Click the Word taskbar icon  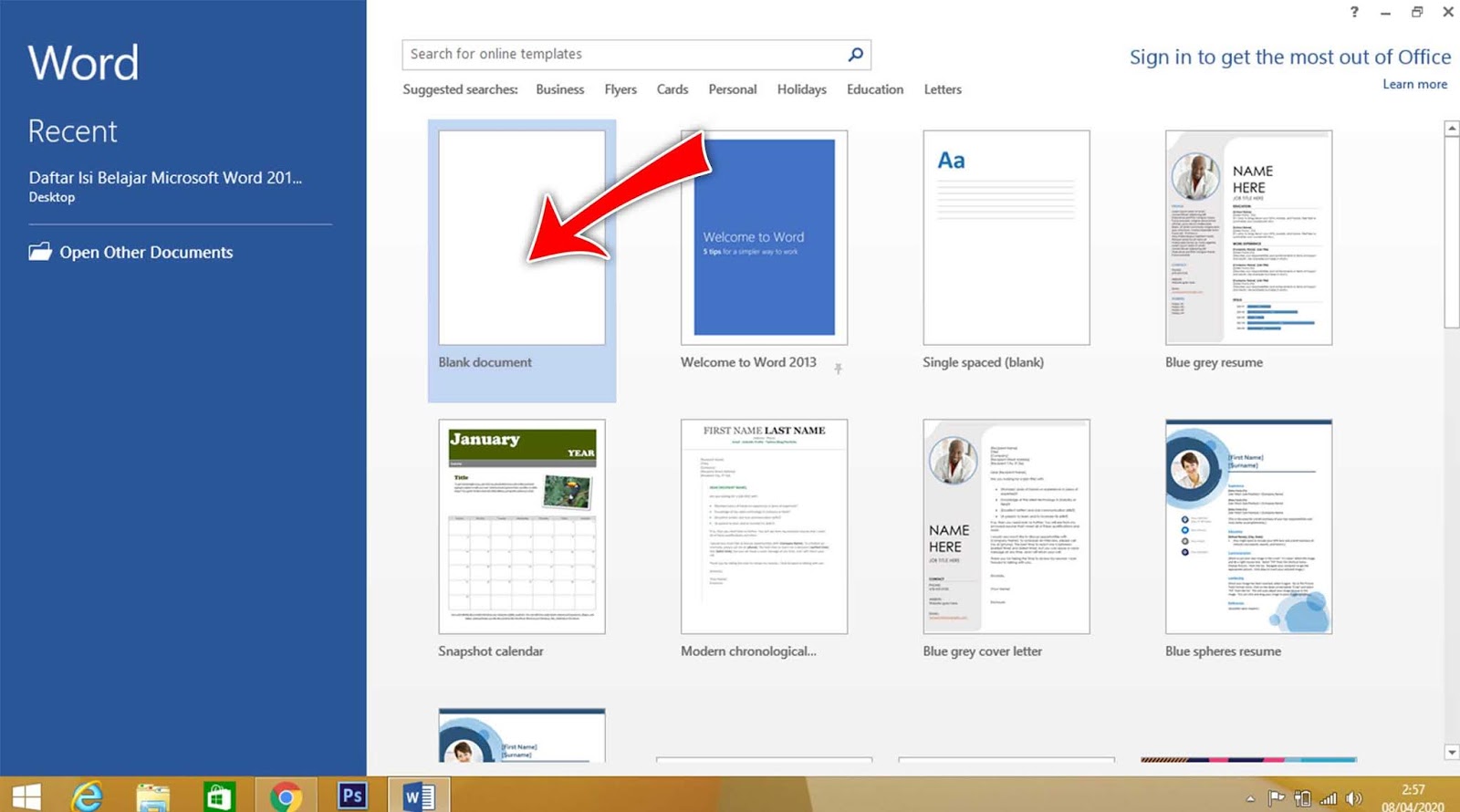[419, 796]
